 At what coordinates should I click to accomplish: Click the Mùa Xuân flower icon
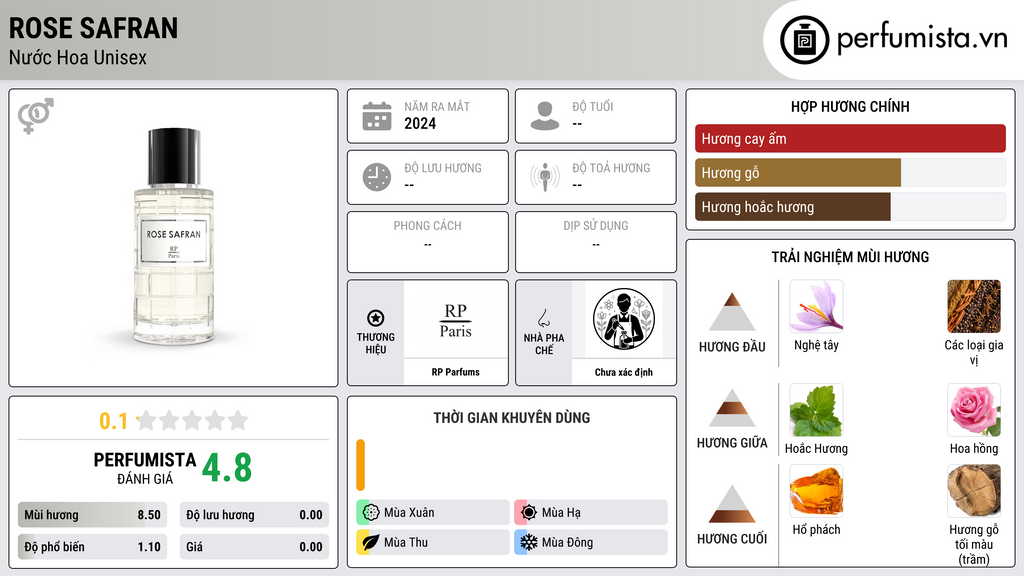point(371,513)
